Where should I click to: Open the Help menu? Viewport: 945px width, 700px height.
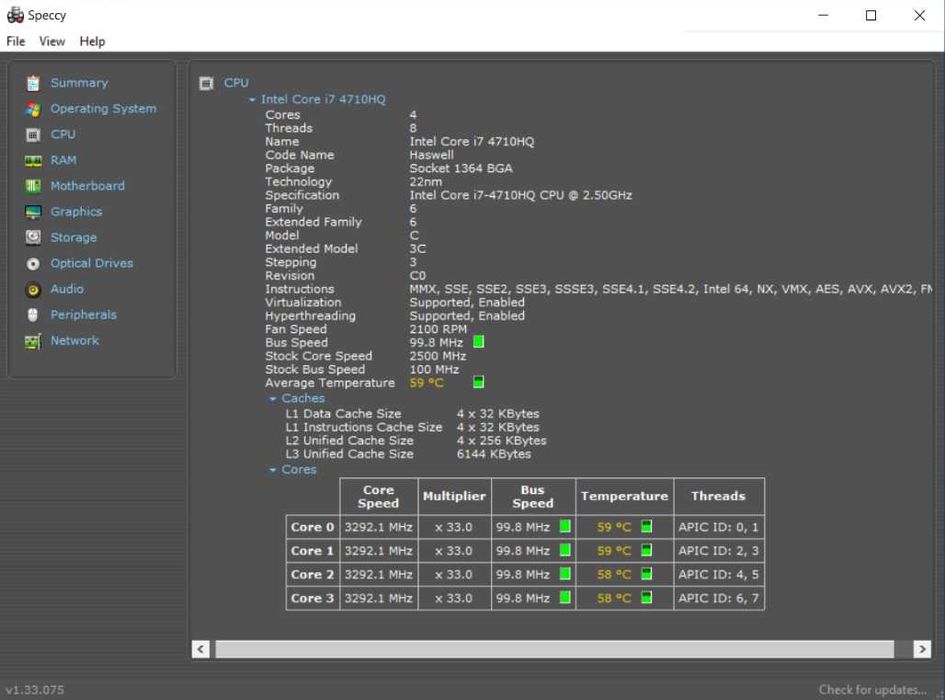click(x=92, y=41)
